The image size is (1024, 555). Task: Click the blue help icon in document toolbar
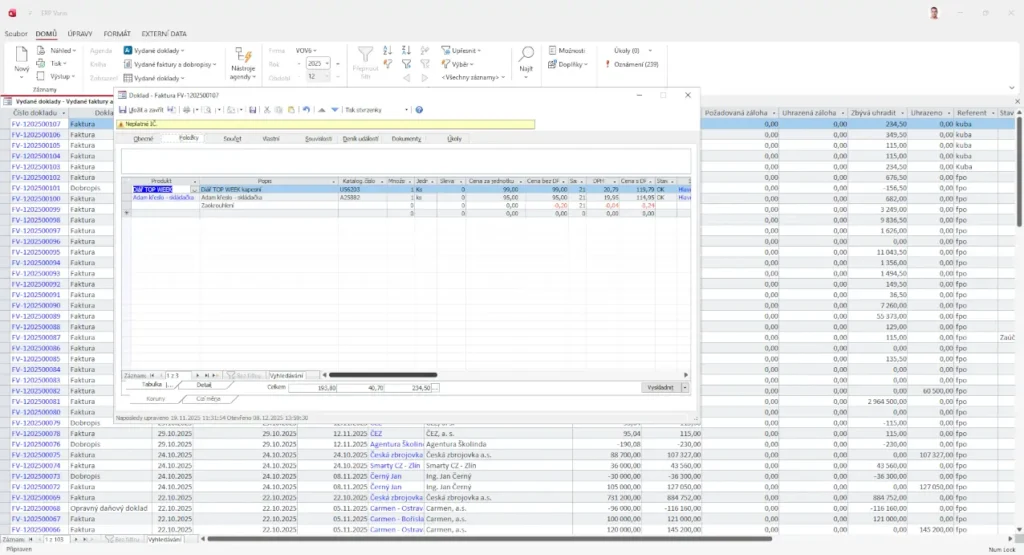(x=419, y=110)
